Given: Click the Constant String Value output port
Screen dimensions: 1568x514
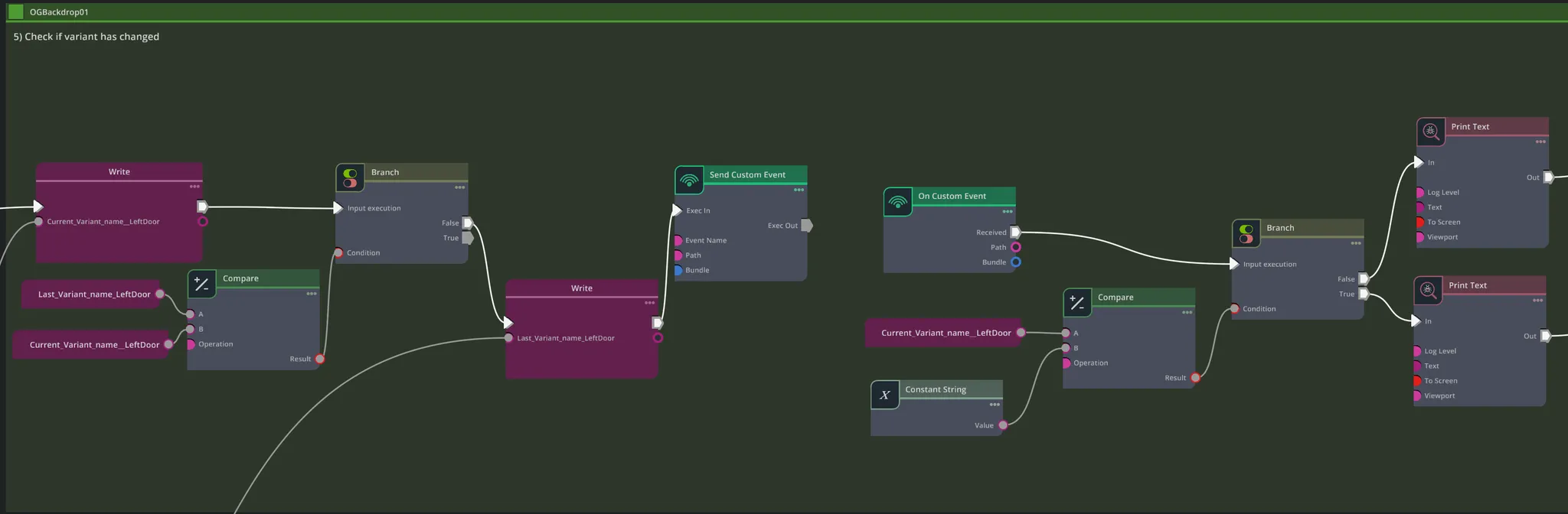Looking at the screenshot, I should click(1003, 425).
